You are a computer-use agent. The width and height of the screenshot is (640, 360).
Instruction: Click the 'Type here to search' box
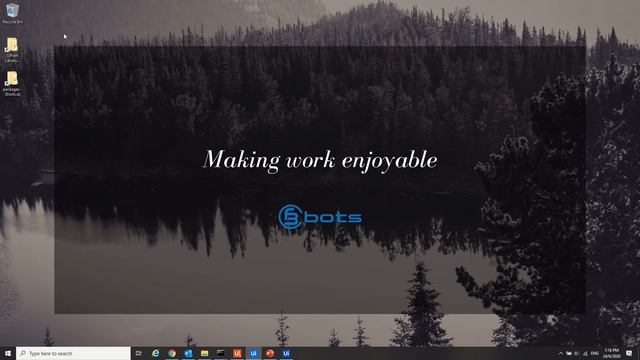(73, 353)
